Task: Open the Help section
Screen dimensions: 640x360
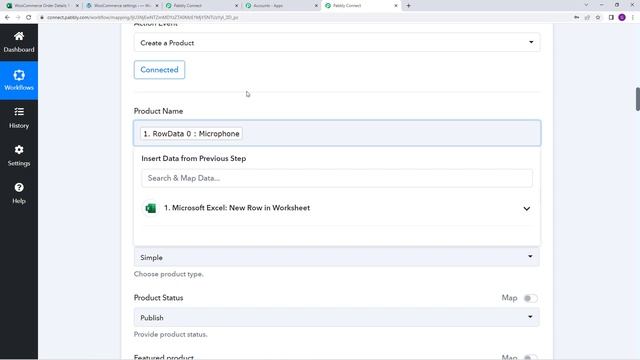Action: [19, 193]
